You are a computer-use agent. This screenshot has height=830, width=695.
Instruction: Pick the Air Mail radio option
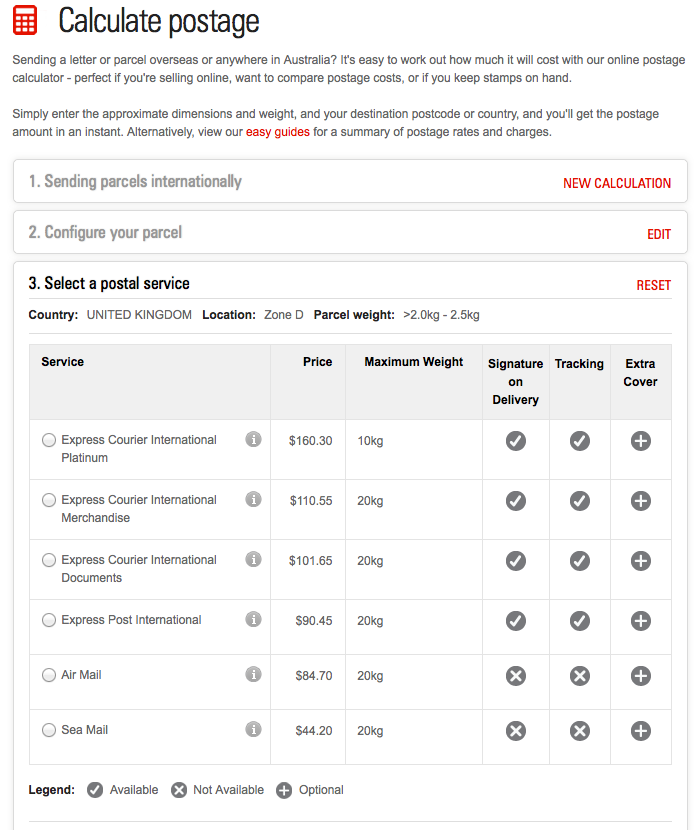(x=49, y=675)
